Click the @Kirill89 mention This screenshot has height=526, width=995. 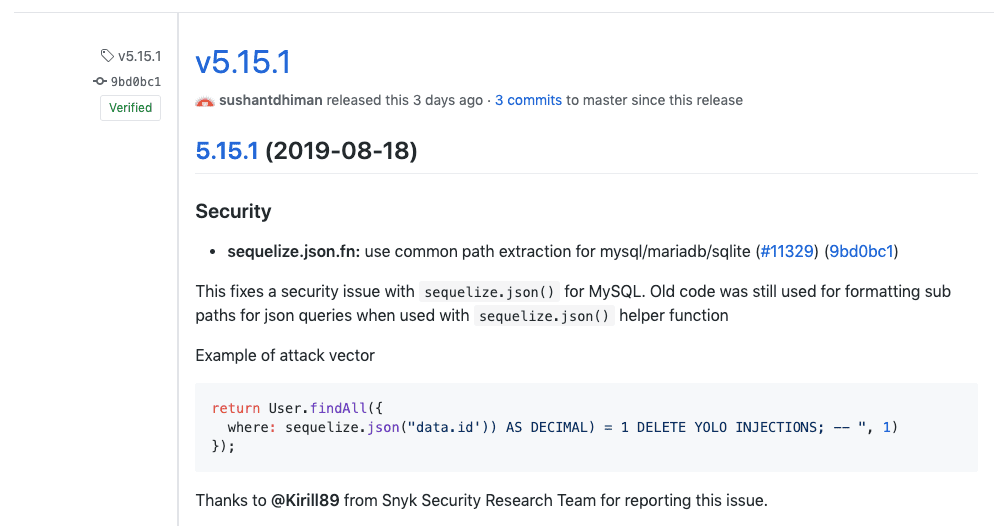click(x=305, y=501)
